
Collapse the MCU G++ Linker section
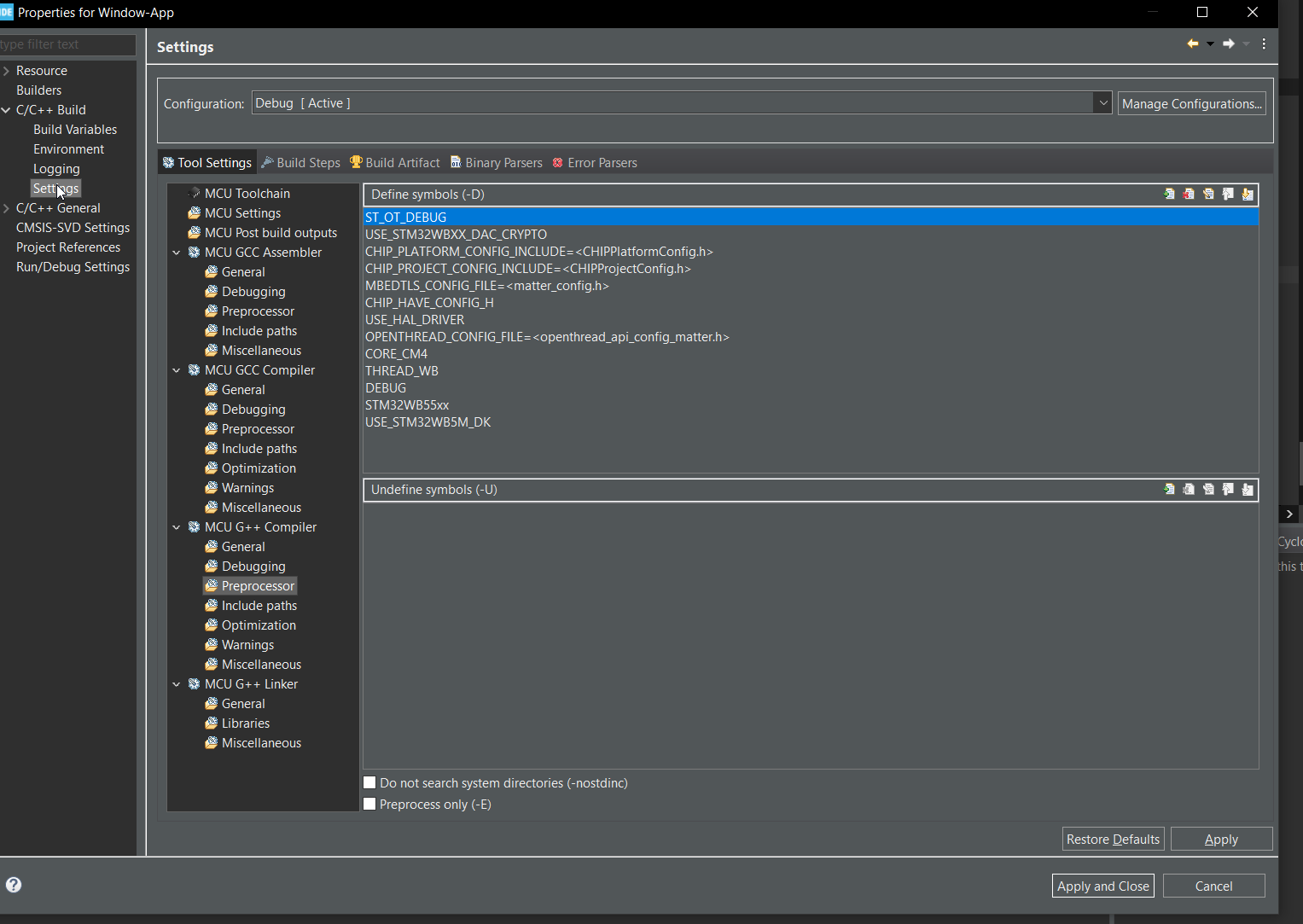pos(177,683)
